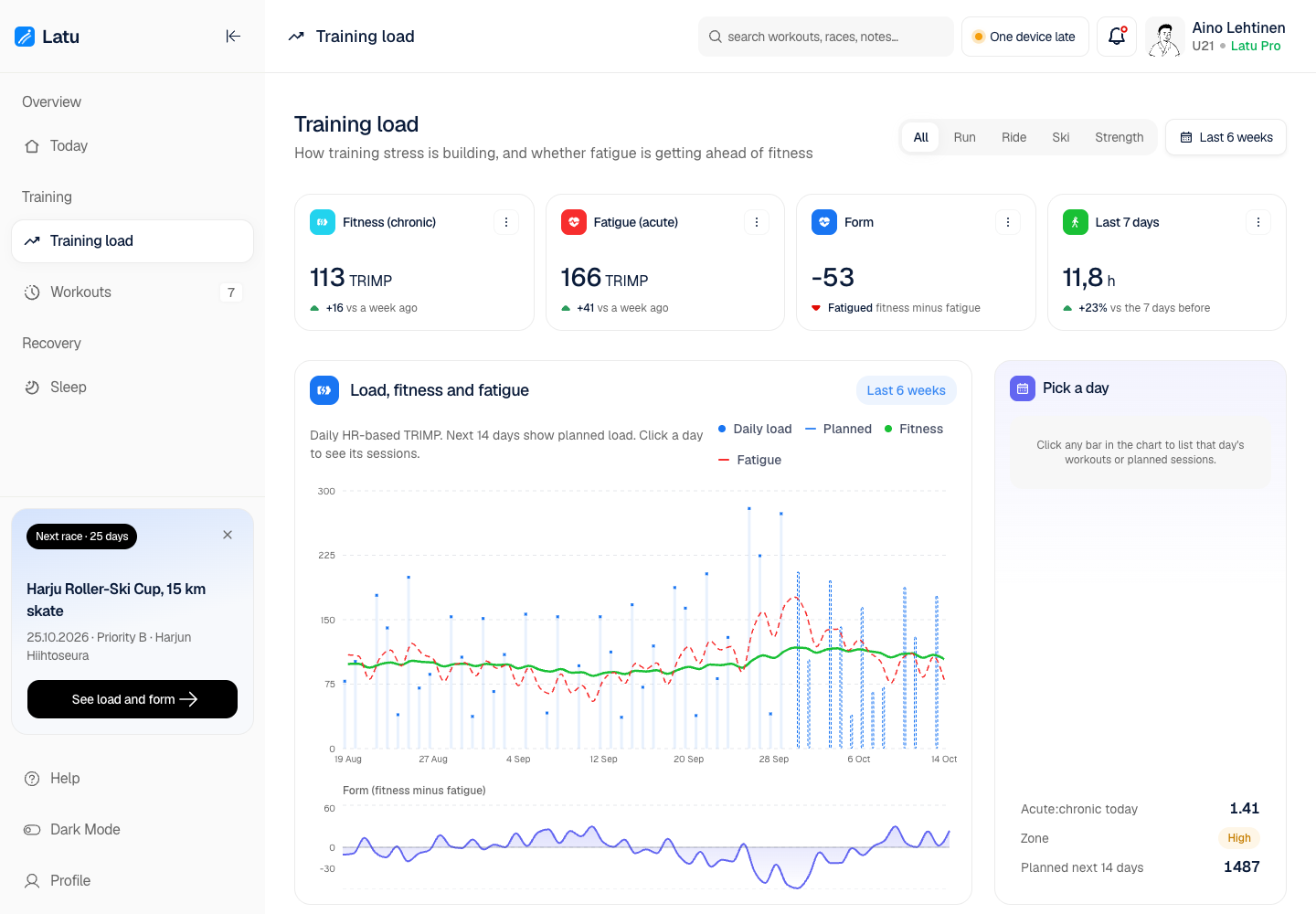The image size is (1316, 914).
Task: Collapse the sidebar with the arrow icon
Action: (233, 37)
